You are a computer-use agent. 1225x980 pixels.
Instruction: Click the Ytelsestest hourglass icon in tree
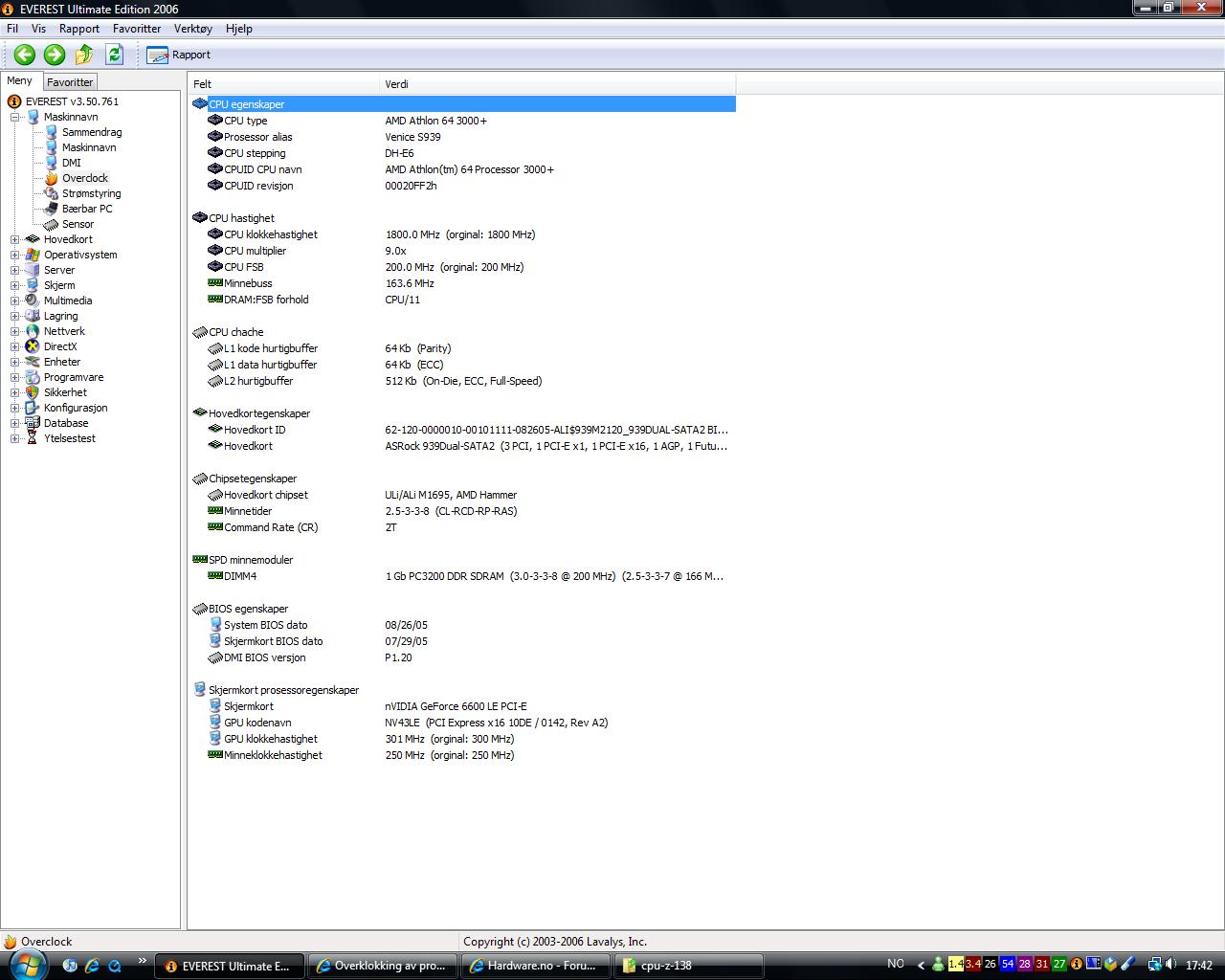point(33,438)
